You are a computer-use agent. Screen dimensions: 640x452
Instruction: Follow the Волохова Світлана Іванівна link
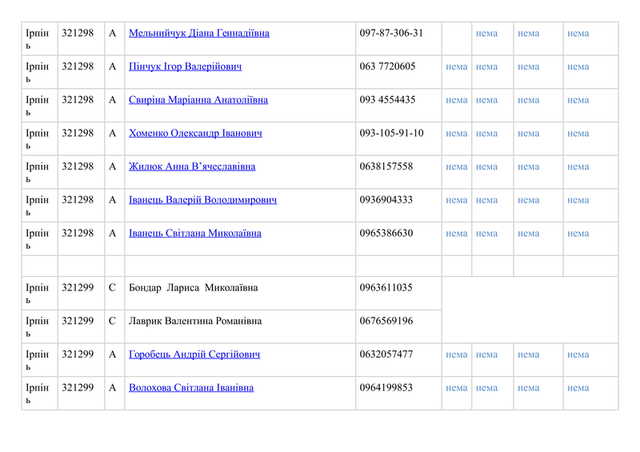191,387
